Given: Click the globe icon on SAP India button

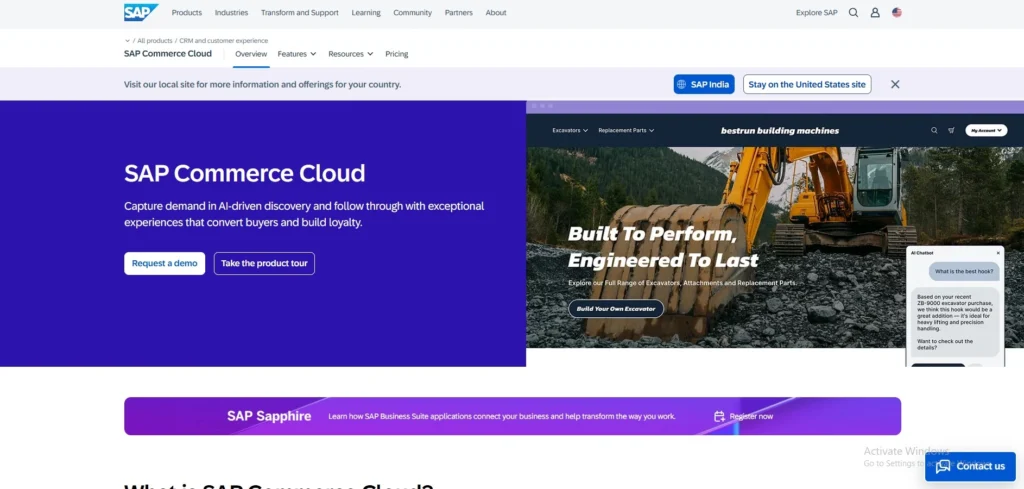Looking at the screenshot, I should (x=682, y=84).
